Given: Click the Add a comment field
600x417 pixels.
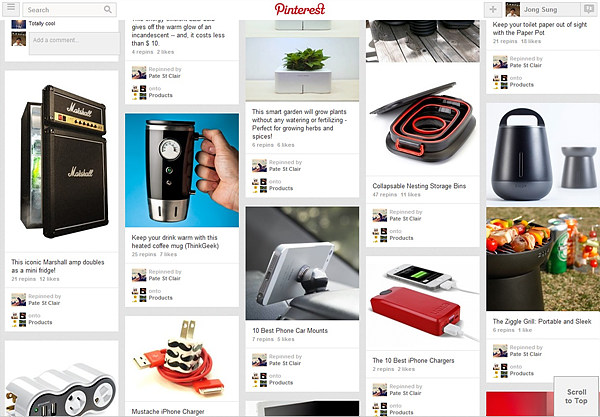Looking at the screenshot, I should point(74,43).
